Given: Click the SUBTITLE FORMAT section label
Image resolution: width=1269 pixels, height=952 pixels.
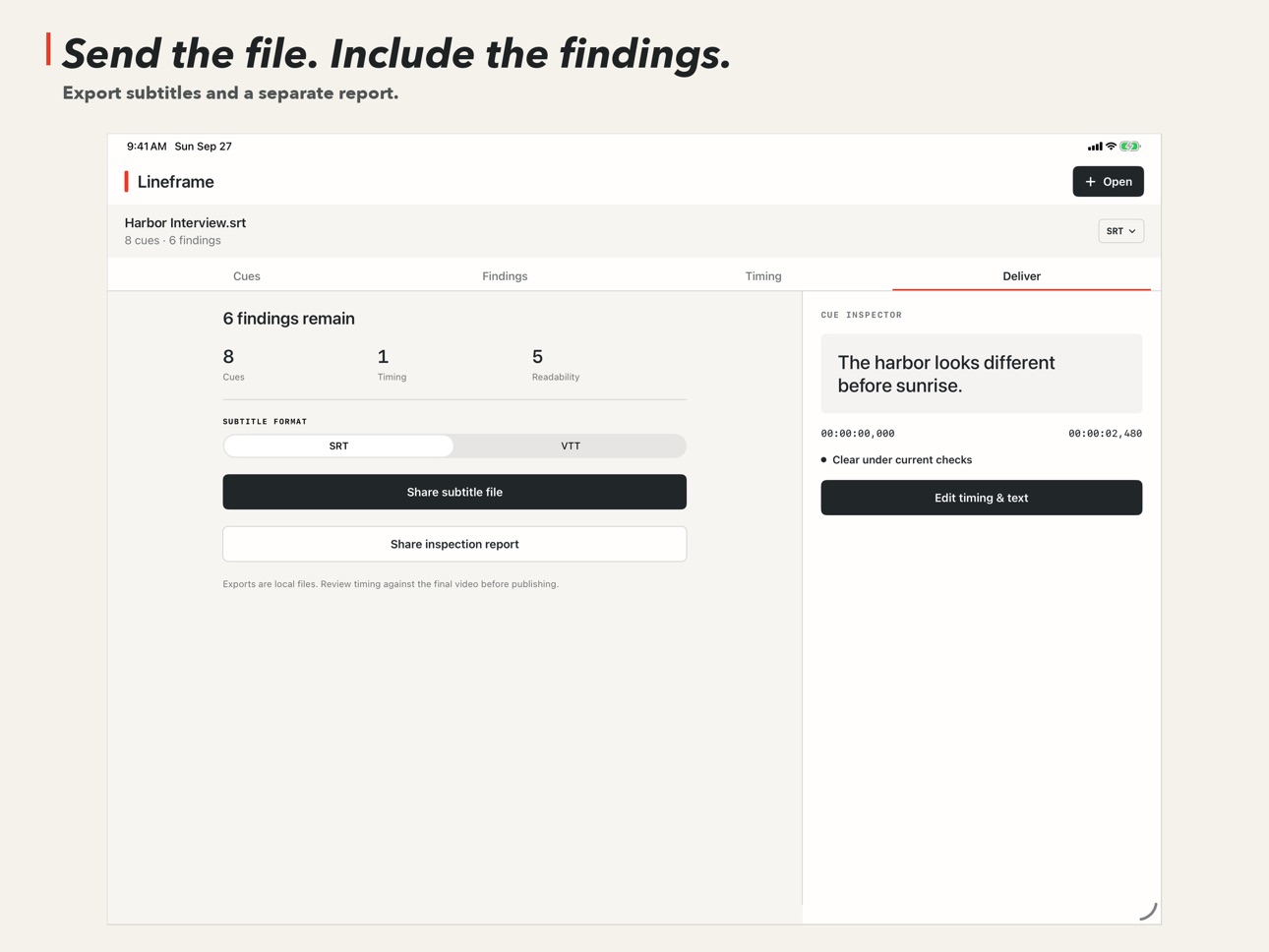Looking at the screenshot, I should [265, 422].
